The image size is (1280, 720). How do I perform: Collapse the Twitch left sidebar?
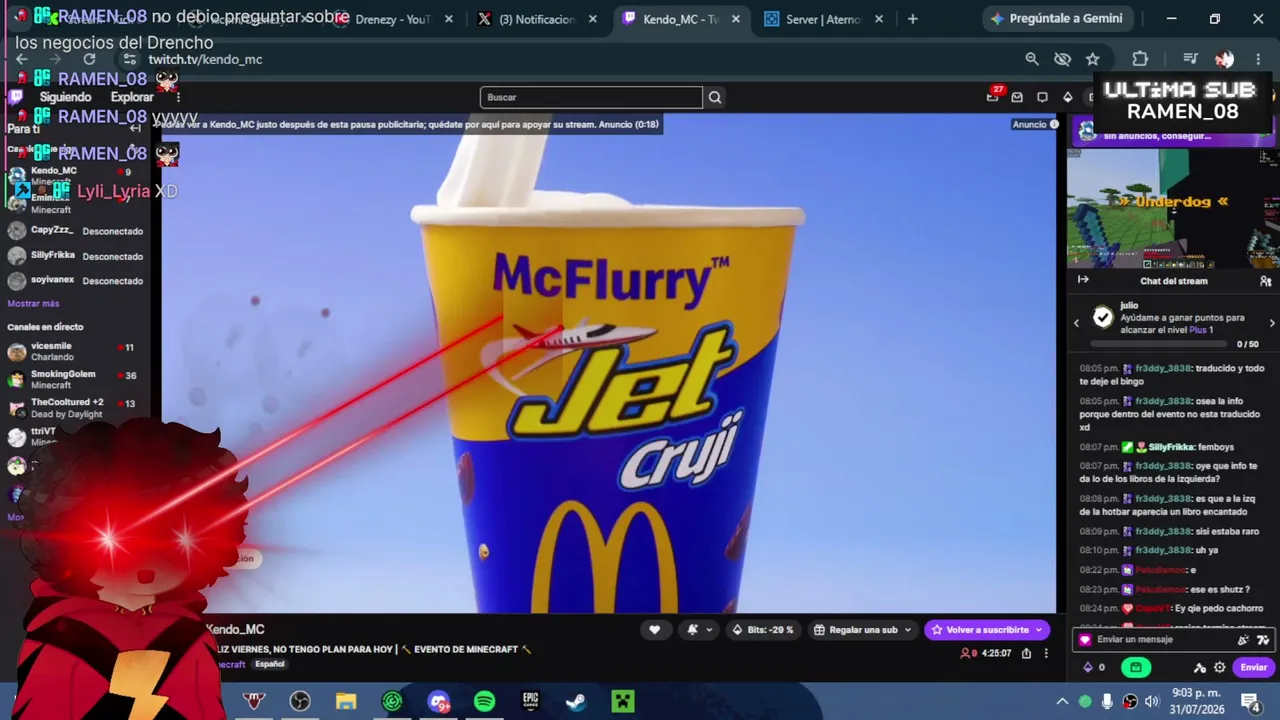pyautogui.click(x=135, y=128)
